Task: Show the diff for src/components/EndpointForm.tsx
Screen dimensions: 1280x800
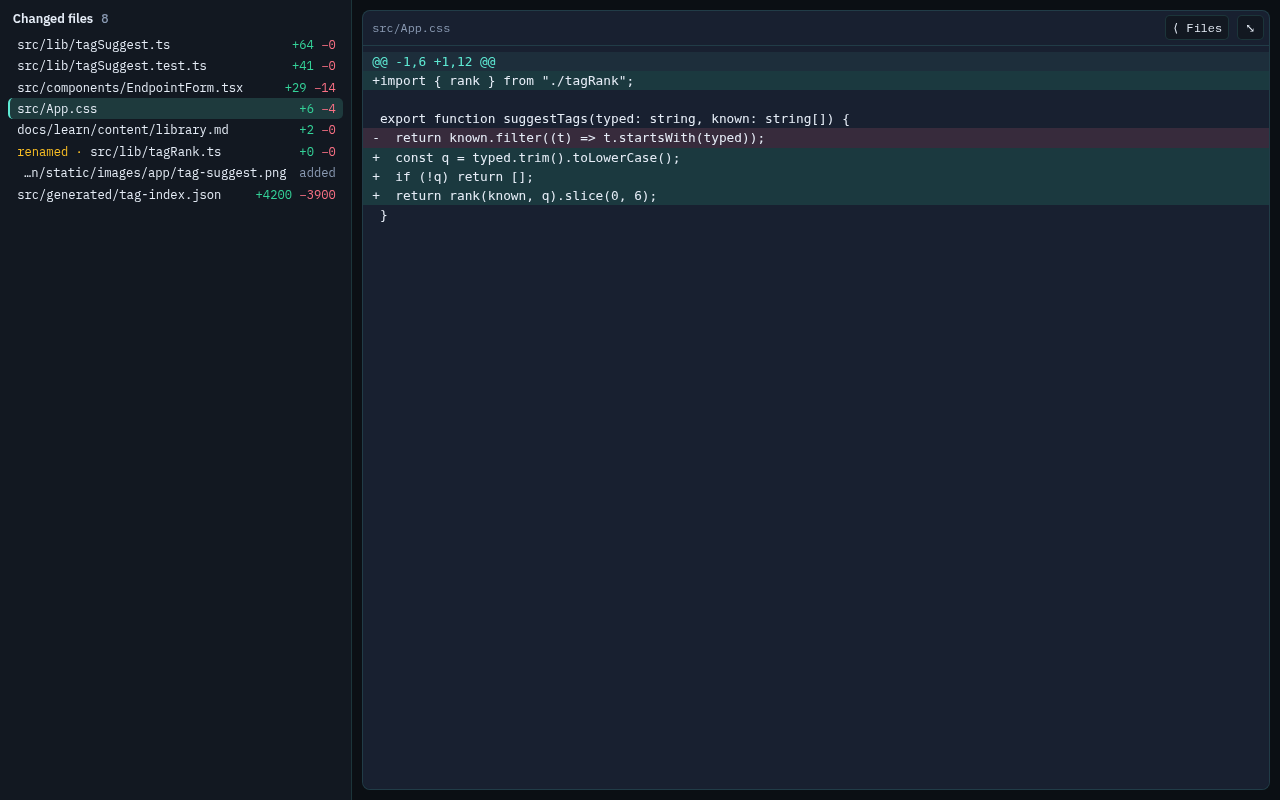Action: coord(176,88)
